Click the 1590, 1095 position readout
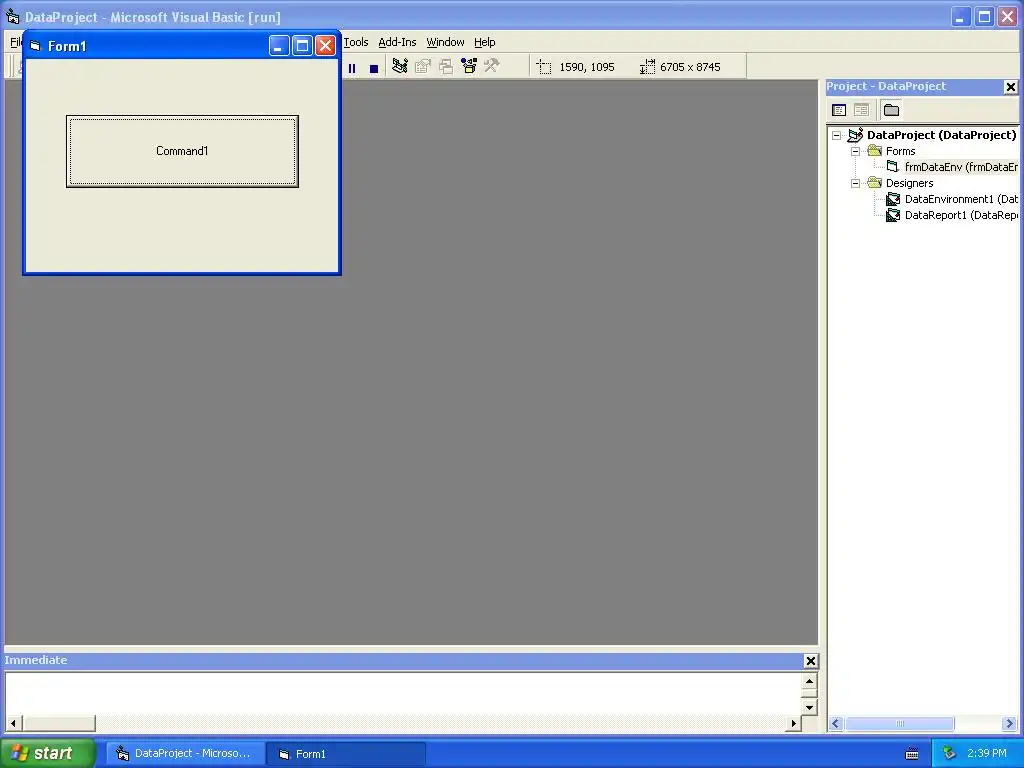Viewport: 1024px width, 768px height. [x=586, y=67]
